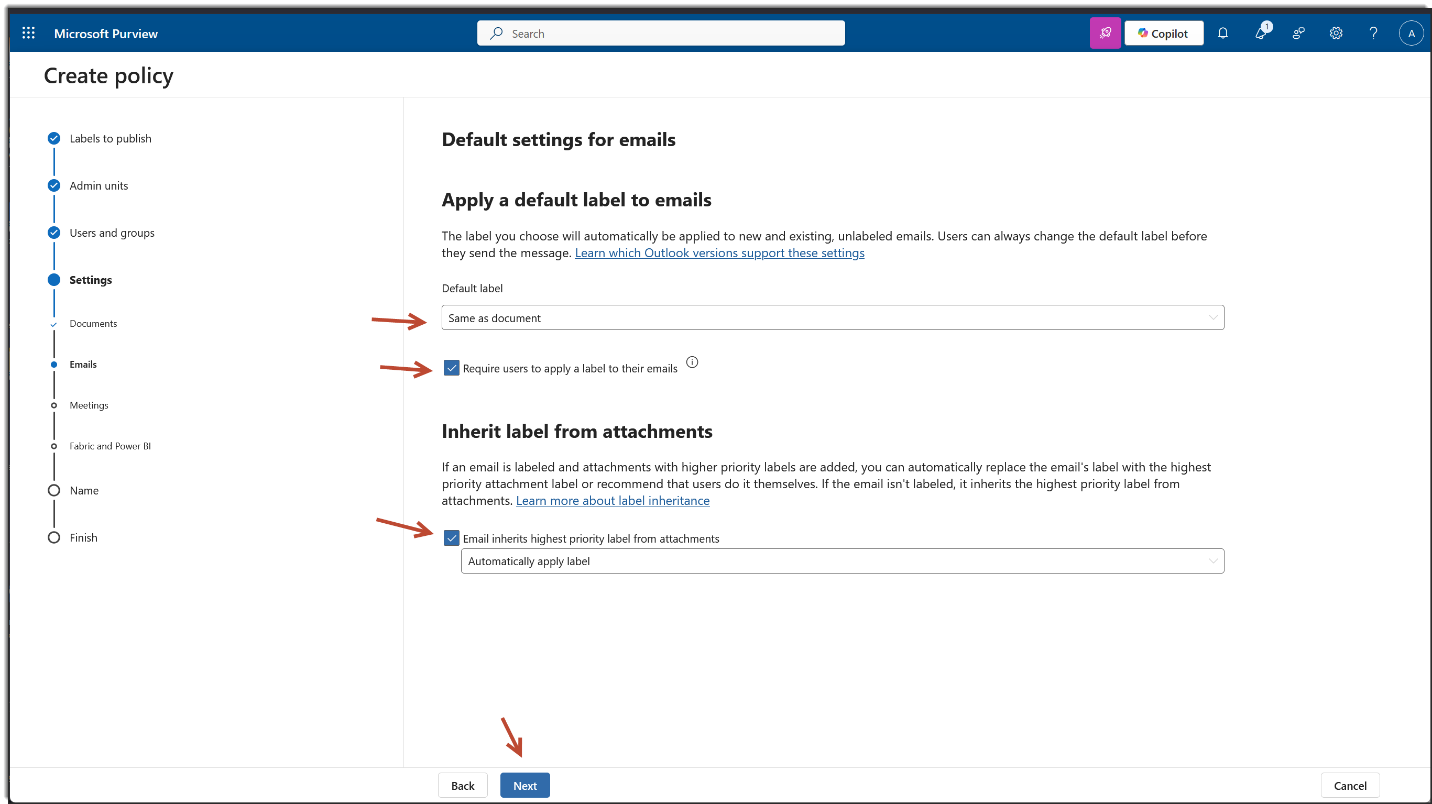Open the app launcher waffle icon
Image resolution: width=1432 pixels, height=804 pixels.
tap(28, 33)
